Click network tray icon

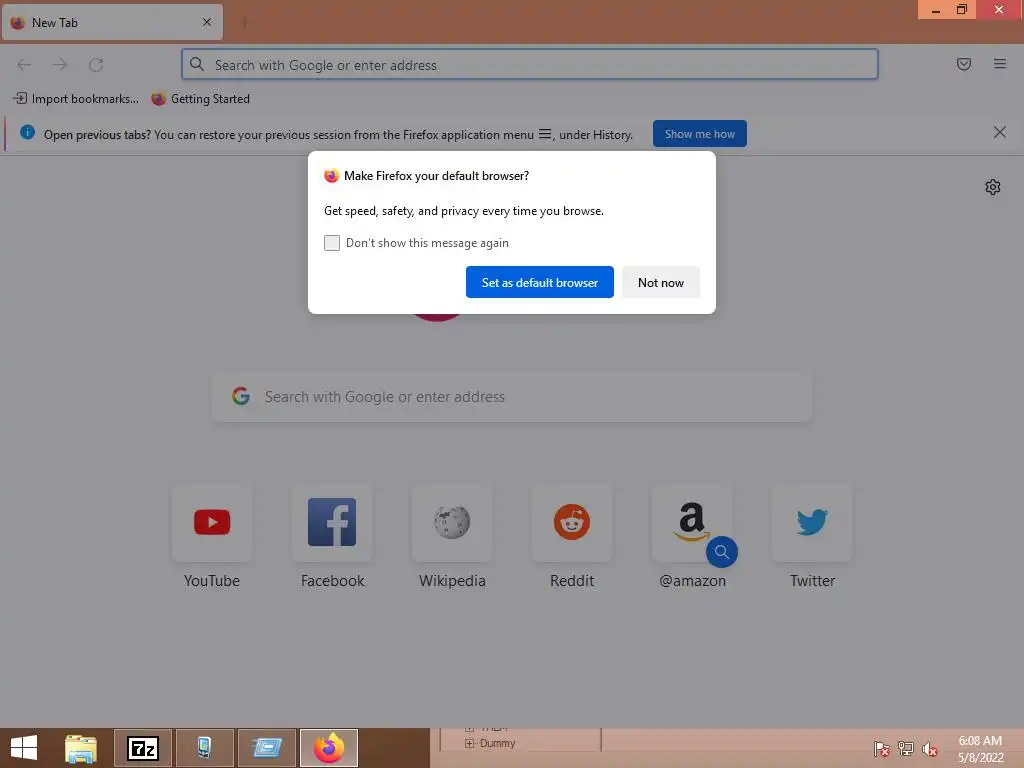906,749
